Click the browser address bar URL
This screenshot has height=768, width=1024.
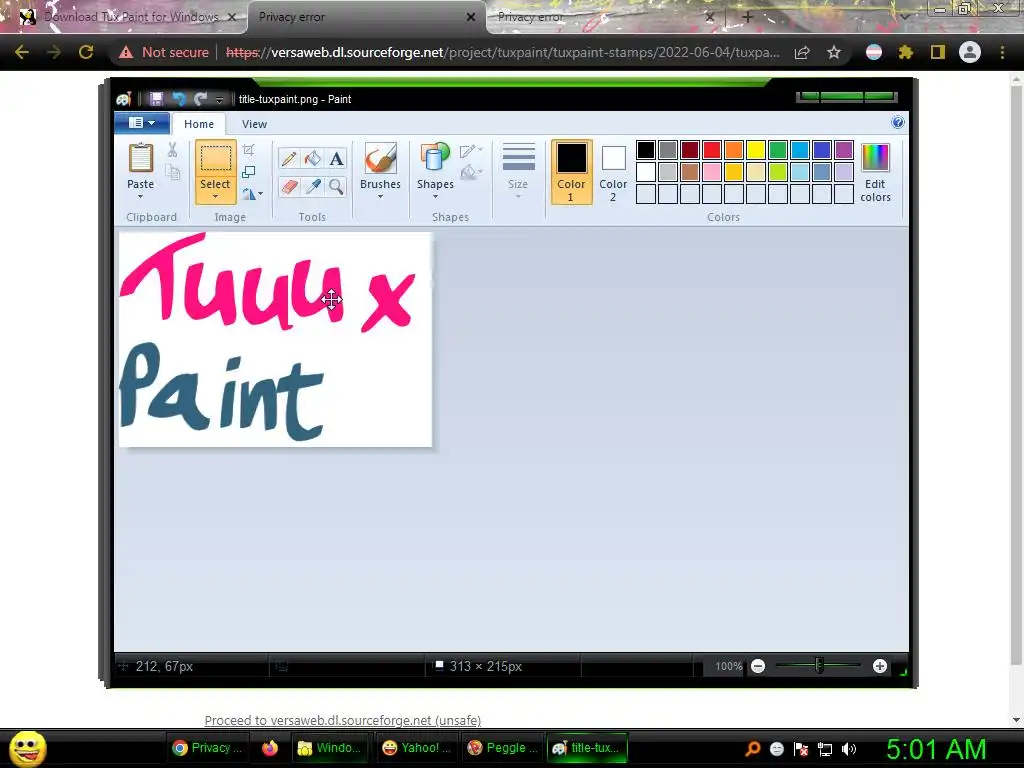(503, 52)
